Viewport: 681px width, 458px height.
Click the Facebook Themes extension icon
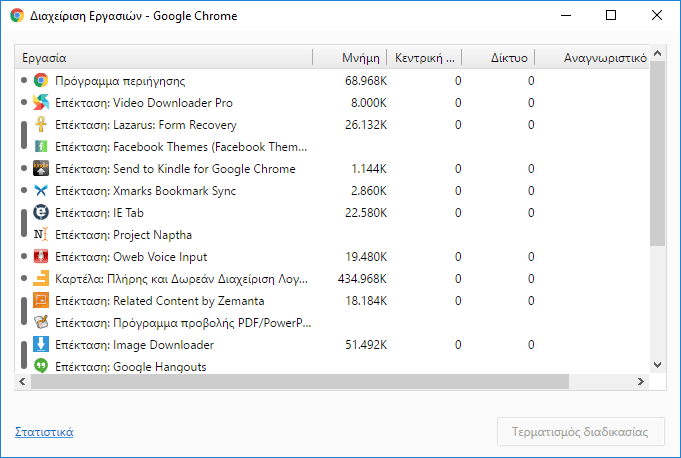point(41,146)
